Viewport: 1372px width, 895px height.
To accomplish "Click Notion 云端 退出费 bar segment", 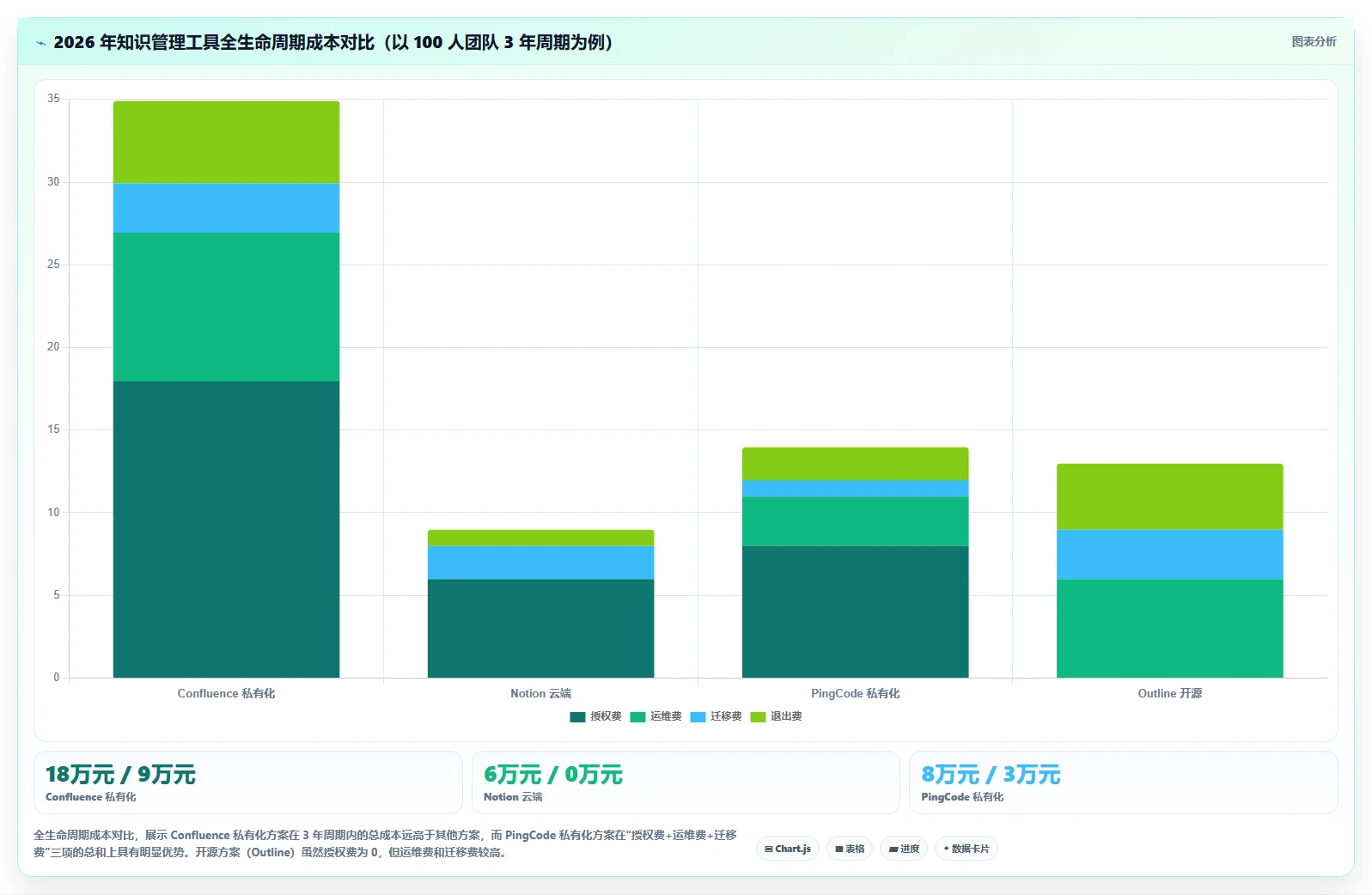I will (x=540, y=538).
